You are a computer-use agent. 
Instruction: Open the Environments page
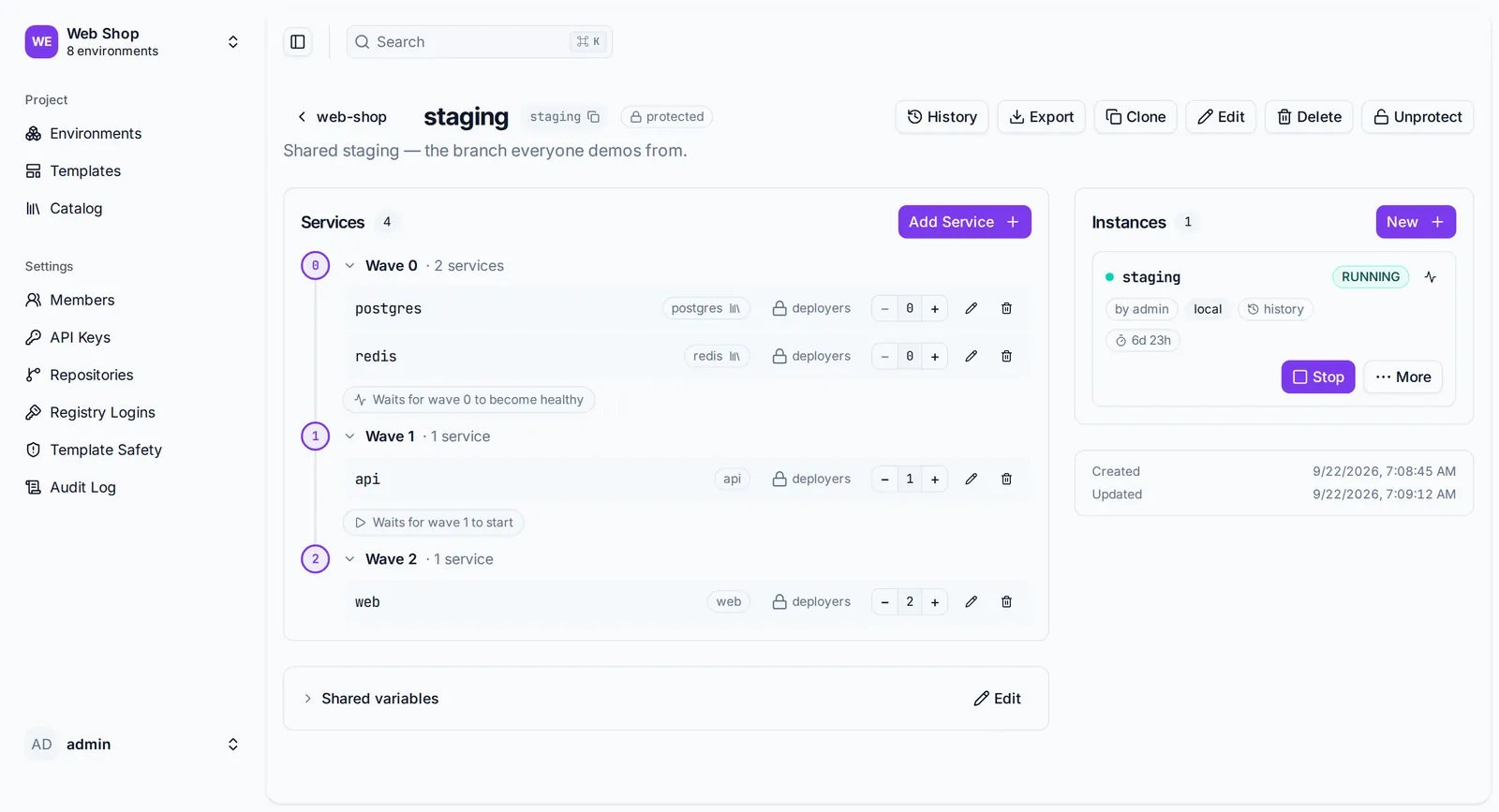[x=132, y=134]
